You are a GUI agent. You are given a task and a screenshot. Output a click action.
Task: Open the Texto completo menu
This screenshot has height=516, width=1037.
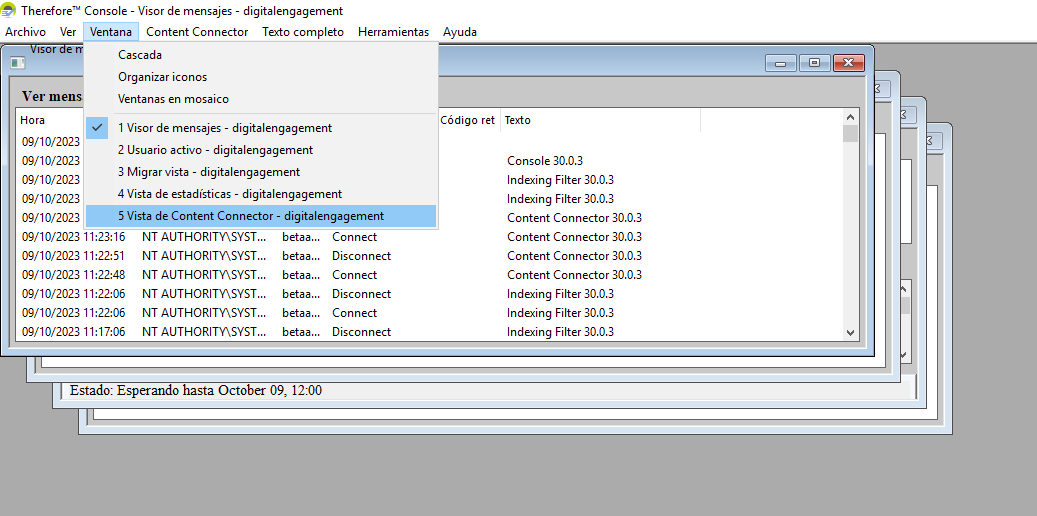tap(303, 32)
